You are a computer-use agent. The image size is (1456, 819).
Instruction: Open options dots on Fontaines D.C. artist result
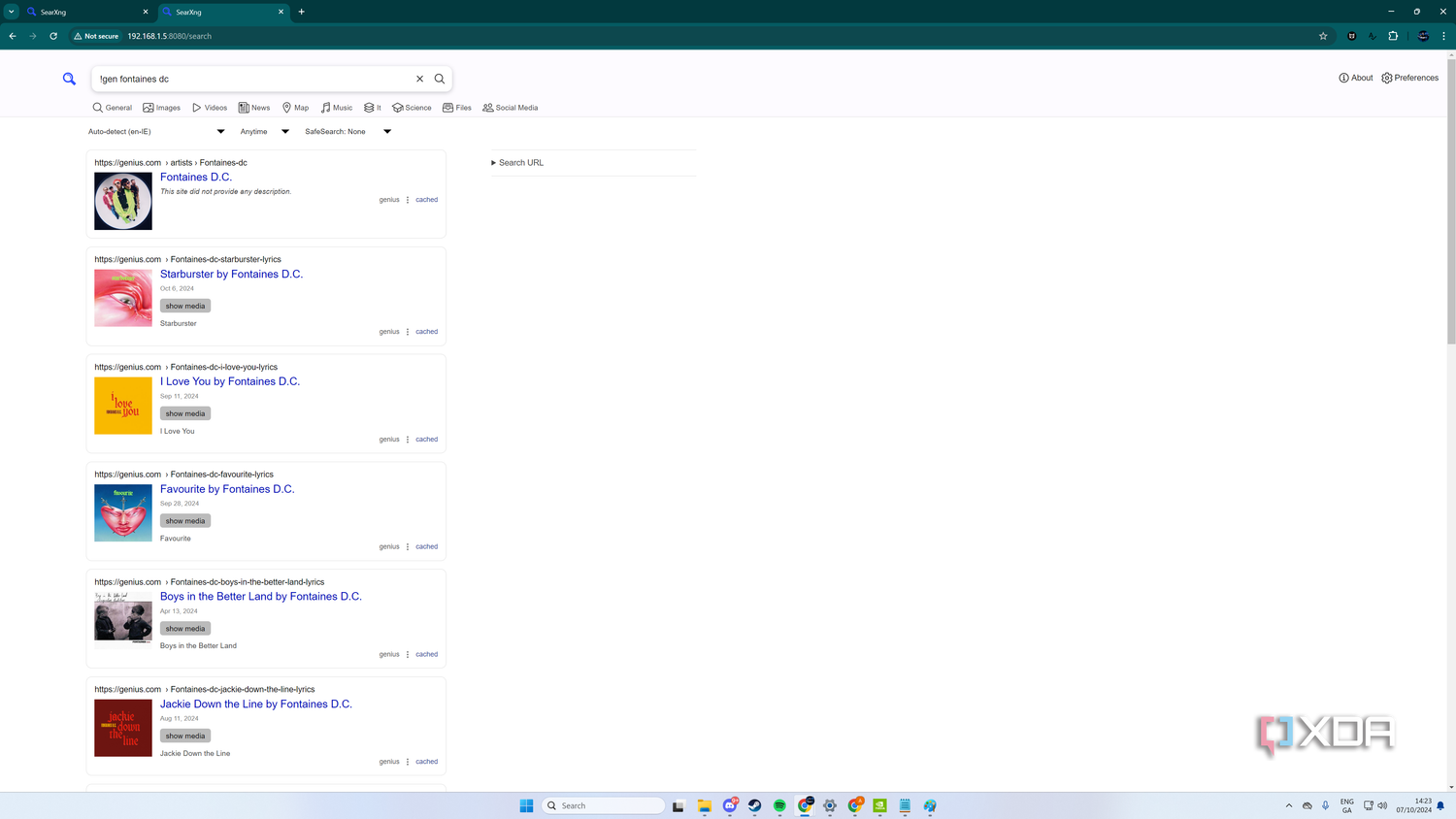(408, 200)
